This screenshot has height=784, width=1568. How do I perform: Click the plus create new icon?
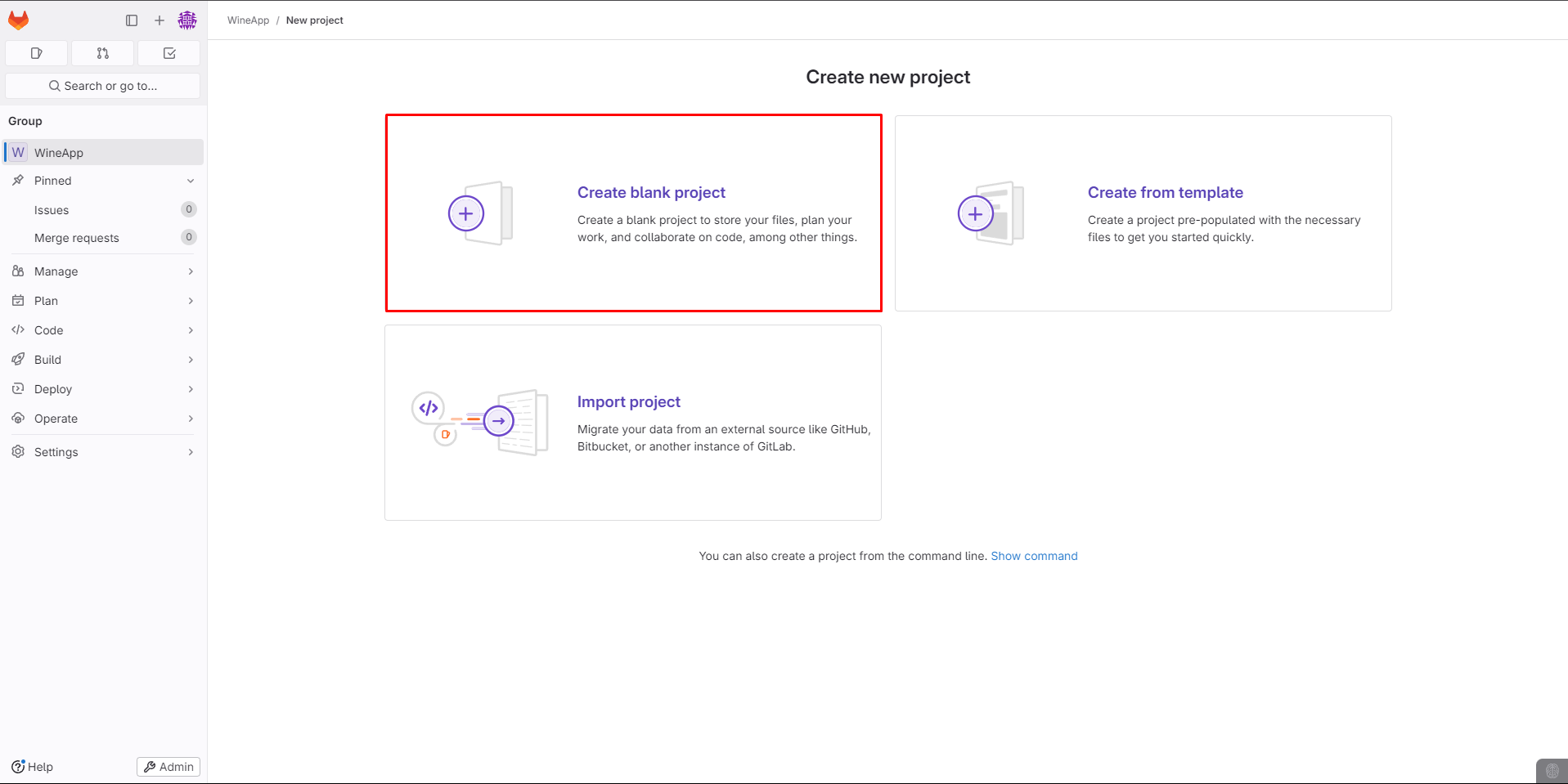coord(159,20)
